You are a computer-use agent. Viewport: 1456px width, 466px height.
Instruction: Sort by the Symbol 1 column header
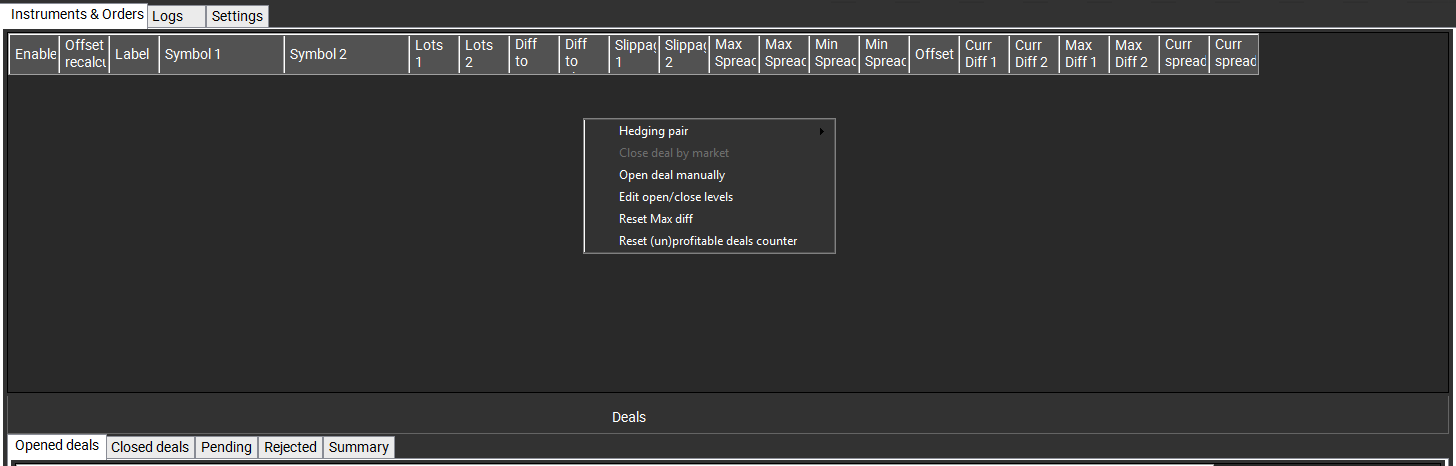[x=221, y=54]
